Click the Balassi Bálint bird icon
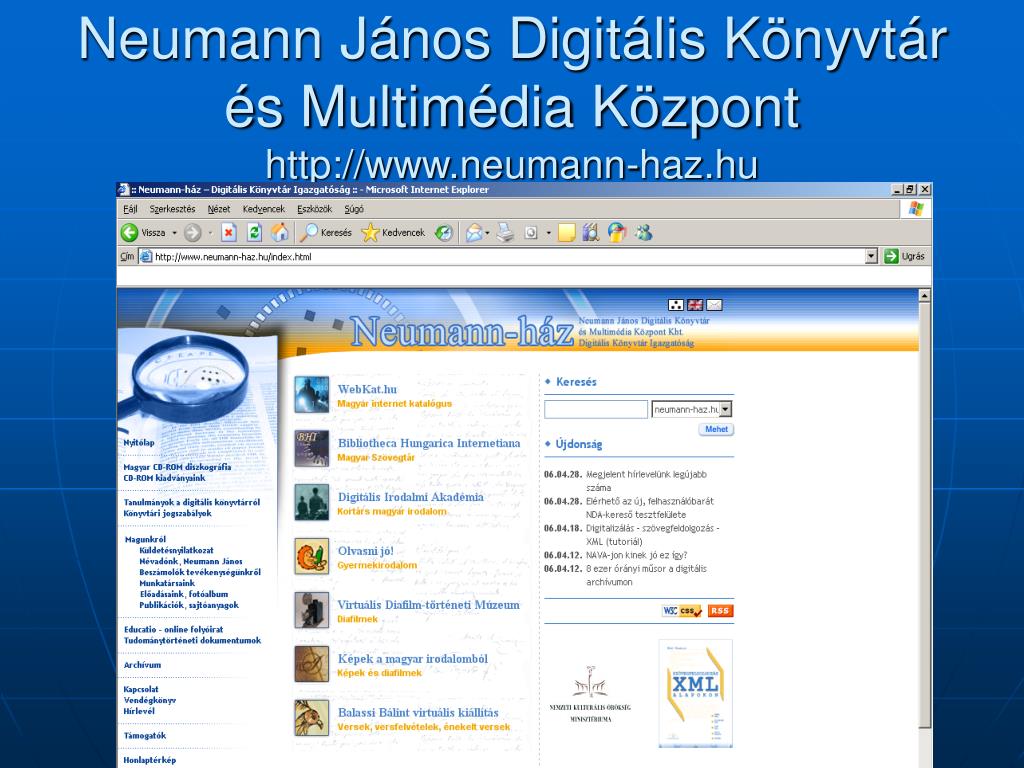Image resolution: width=1024 pixels, height=768 pixels. [x=312, y=718]
